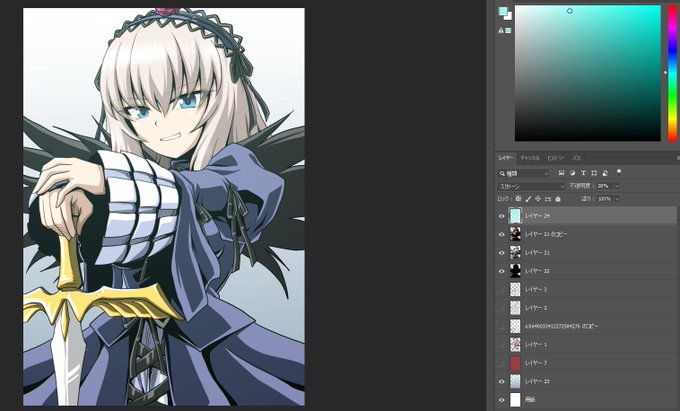Select the layer name レイヤー 3
Viewport: 680px width, 411px height.
pyautogui.click(x=536, y=289)
